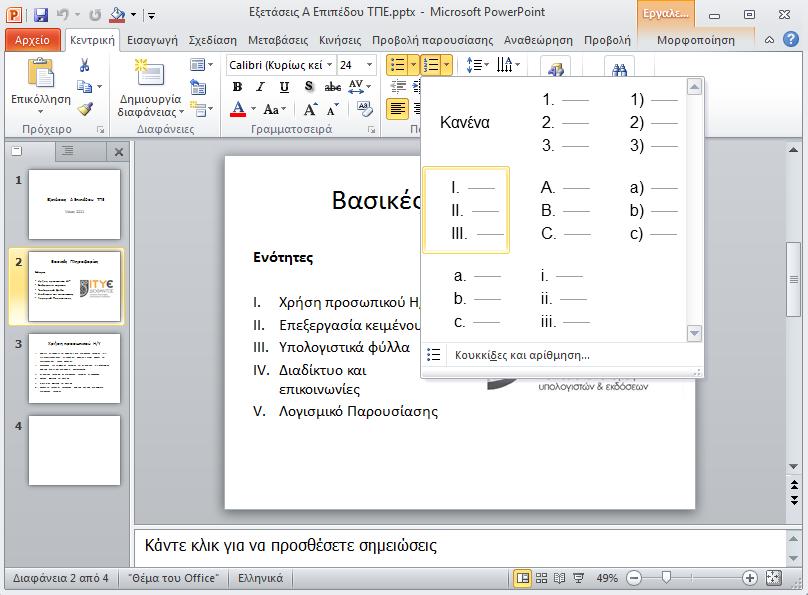Click Fit slide to window icon
808x595 pixels.
[x=773, y=578]
